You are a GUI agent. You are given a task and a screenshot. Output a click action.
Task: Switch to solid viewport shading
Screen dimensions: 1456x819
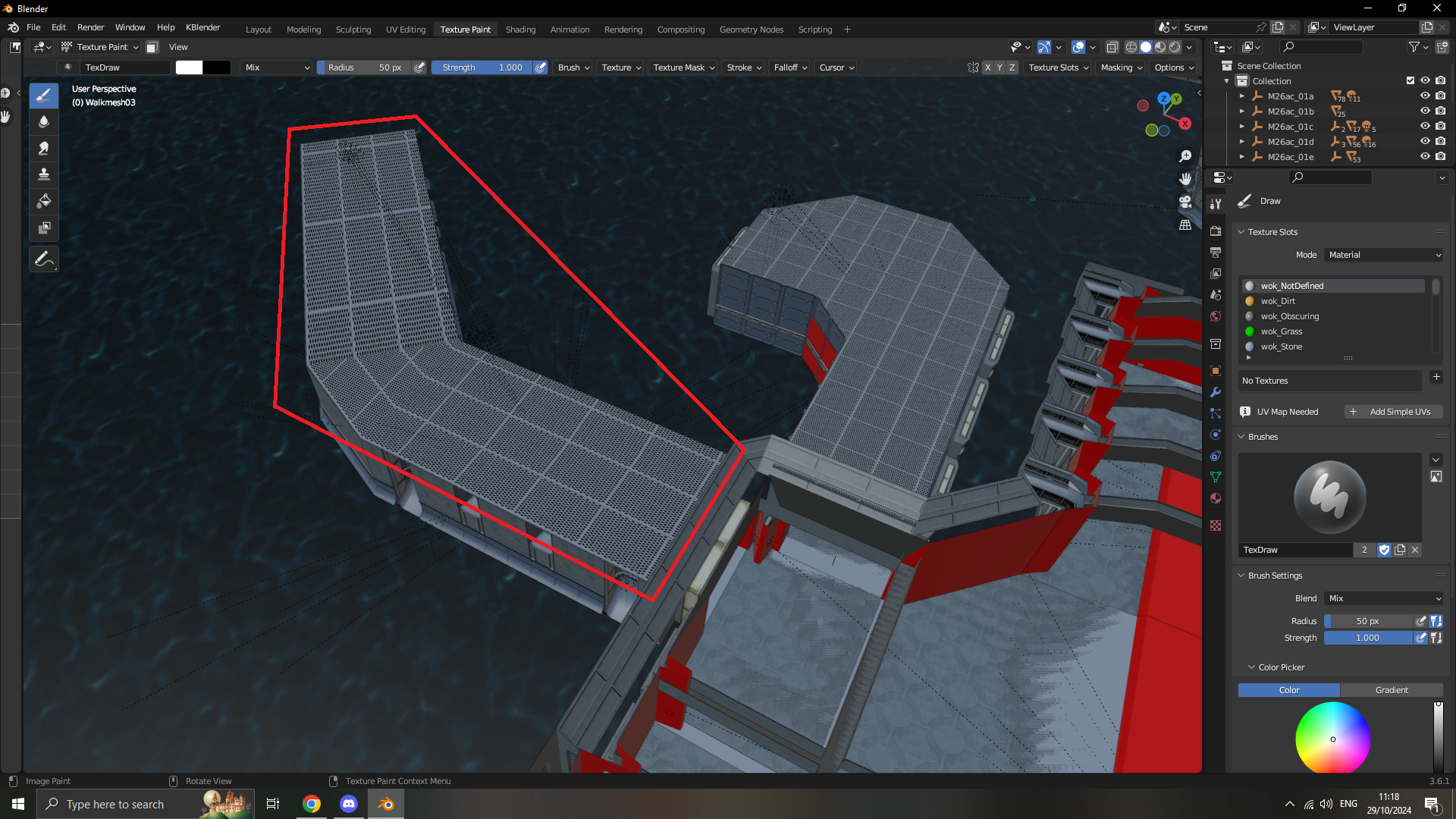coord(1146,47)
